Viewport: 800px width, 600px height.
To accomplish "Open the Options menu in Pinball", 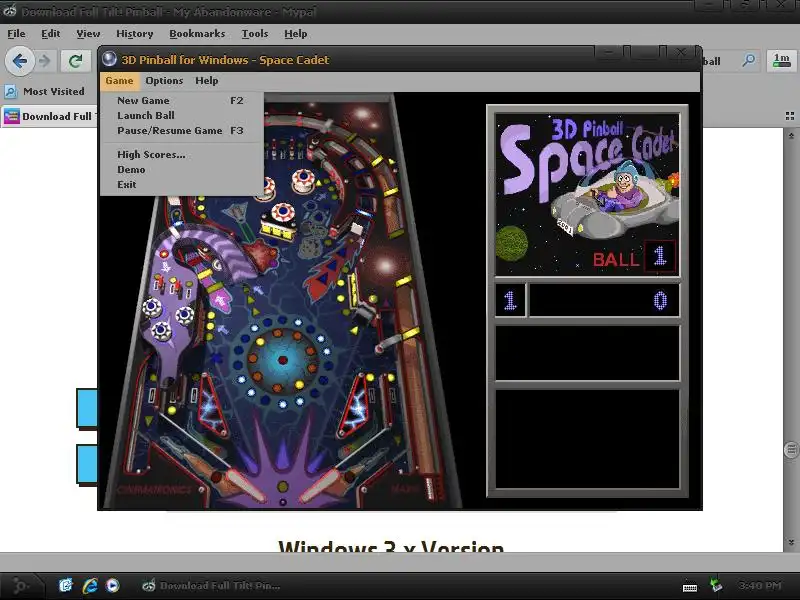I will (164, 81).
